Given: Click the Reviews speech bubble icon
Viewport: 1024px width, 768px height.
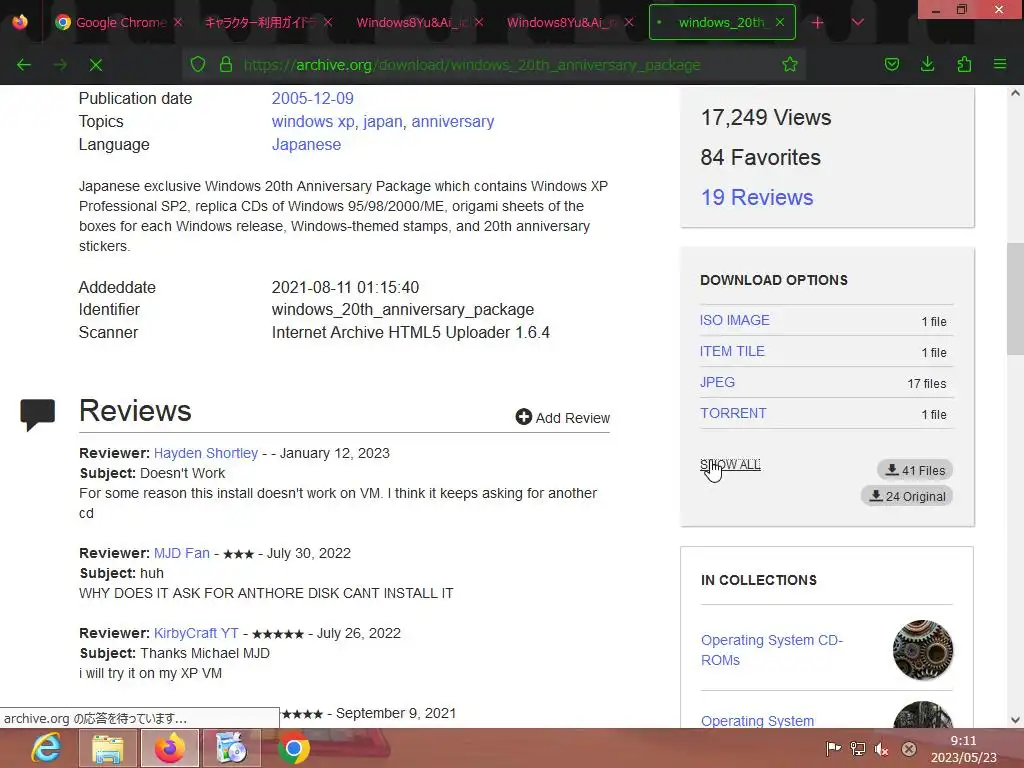Looking at the screenshot, I should tap(37, 414).
